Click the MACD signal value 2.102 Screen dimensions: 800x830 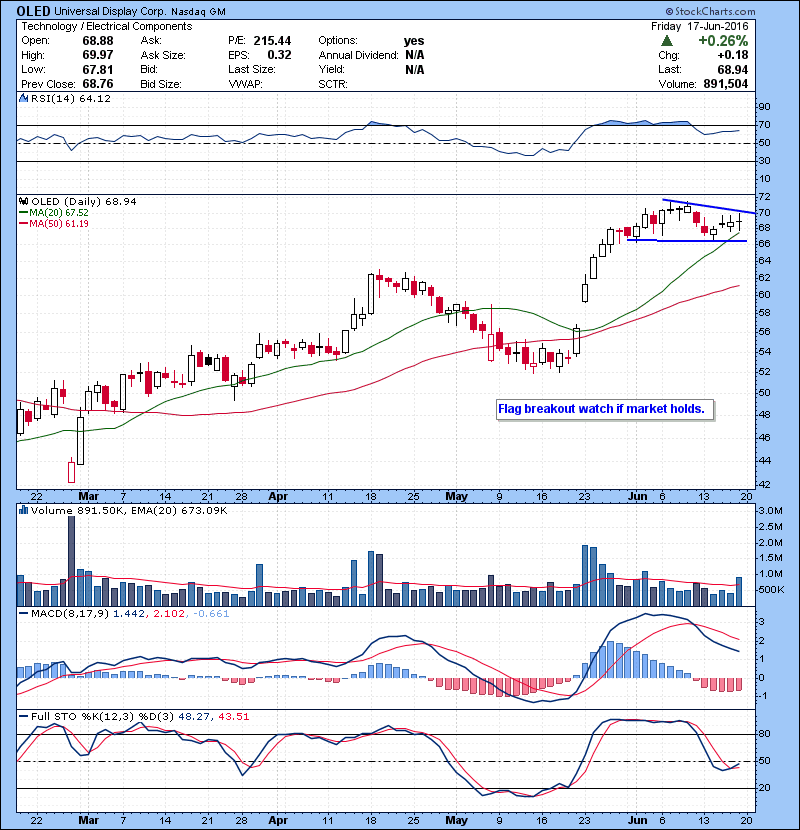169,614
